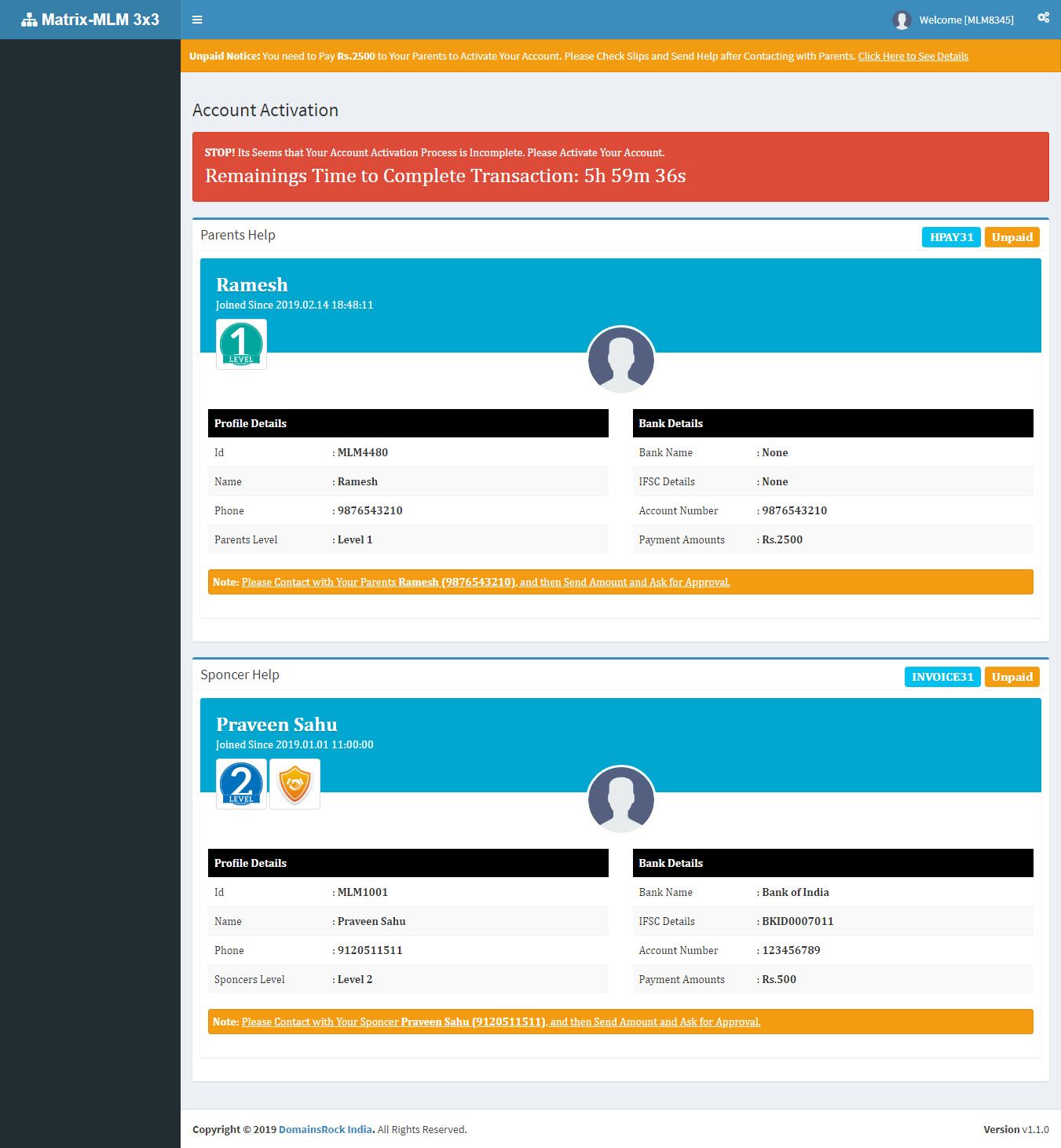Viewport: 1061px width, 1148px height.
Task: Click Praveen Sahu's profile avatar picture
Action: pos(620,800)
